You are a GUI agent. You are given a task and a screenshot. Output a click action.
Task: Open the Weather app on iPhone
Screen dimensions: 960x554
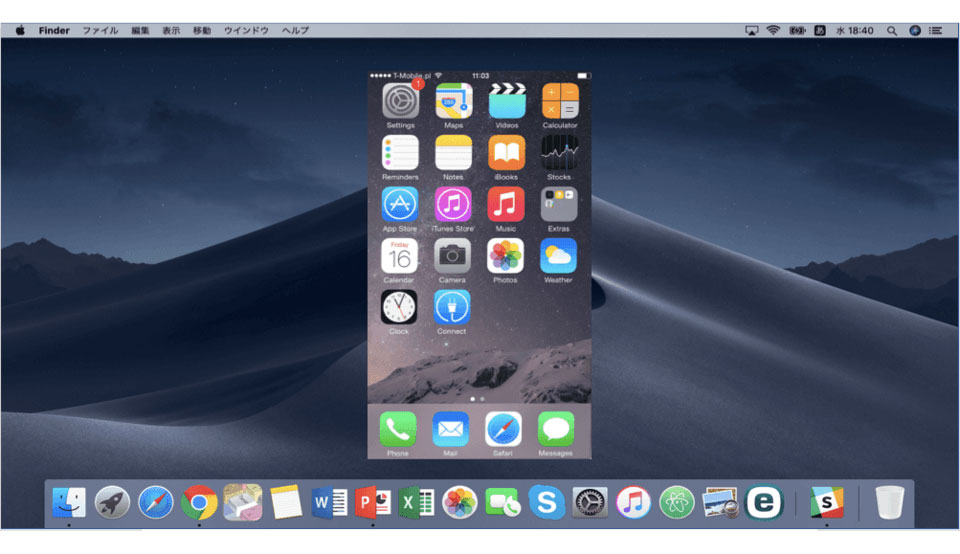(x=558, y=256)
